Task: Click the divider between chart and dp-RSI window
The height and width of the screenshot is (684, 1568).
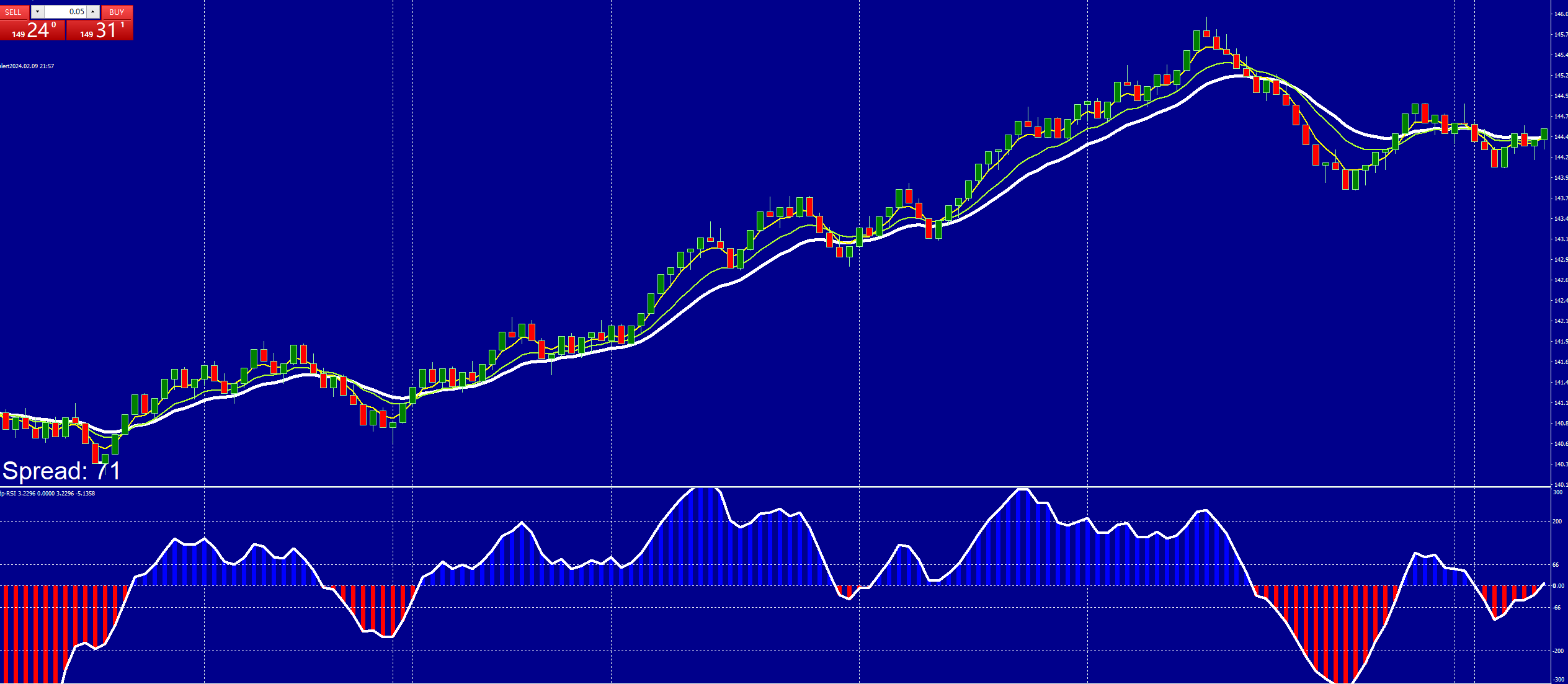Action: click(x=744, y=487)
